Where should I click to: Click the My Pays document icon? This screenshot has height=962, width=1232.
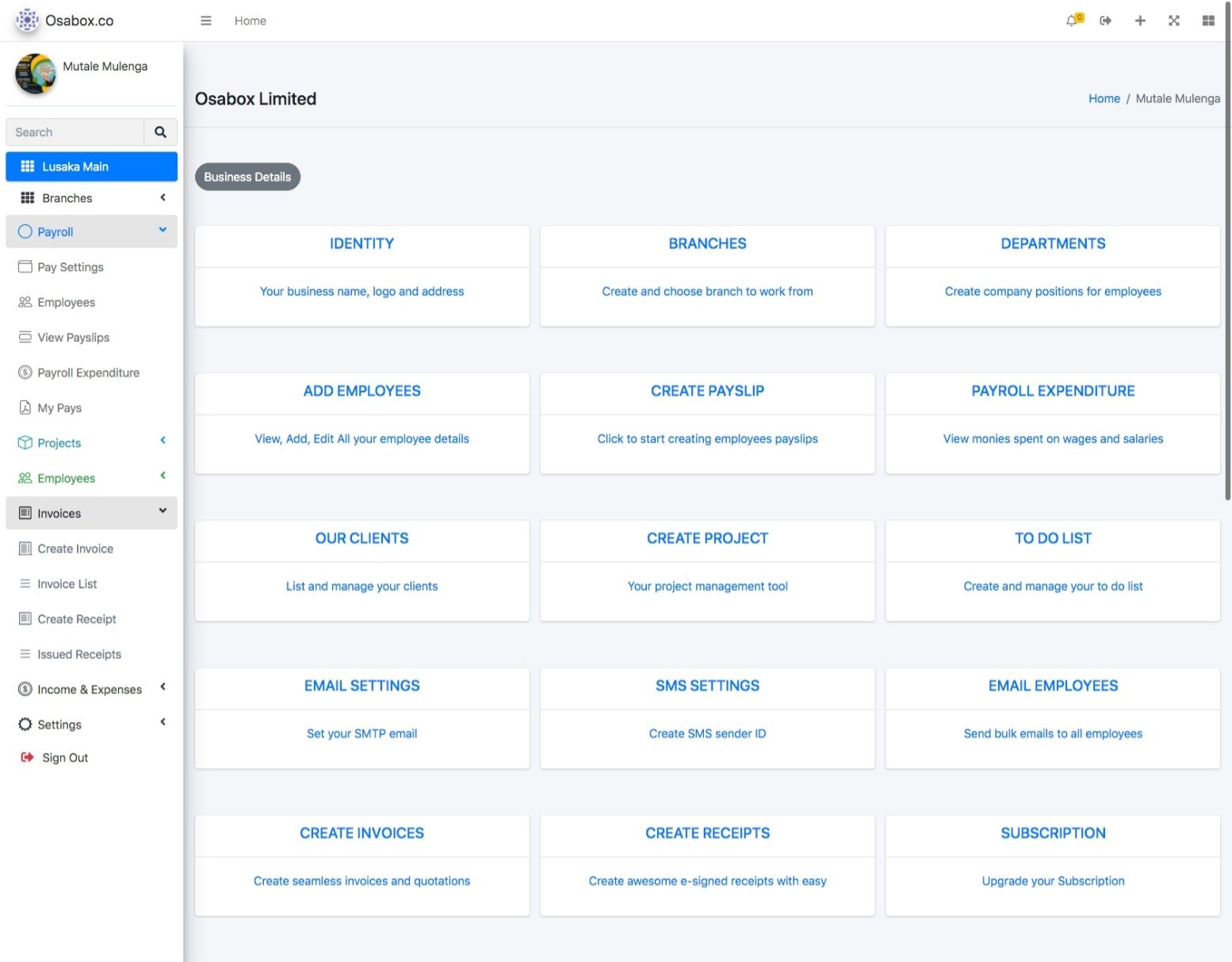coord(25,407)
